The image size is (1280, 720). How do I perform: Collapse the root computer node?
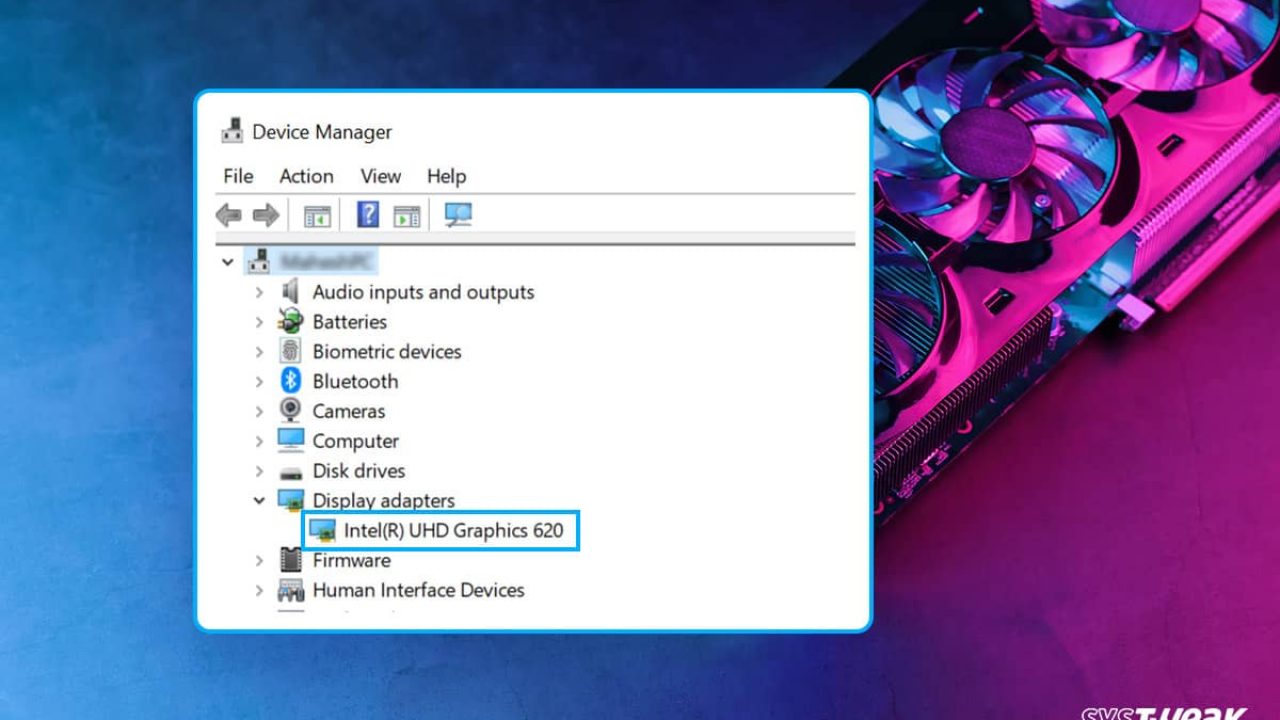228,263
